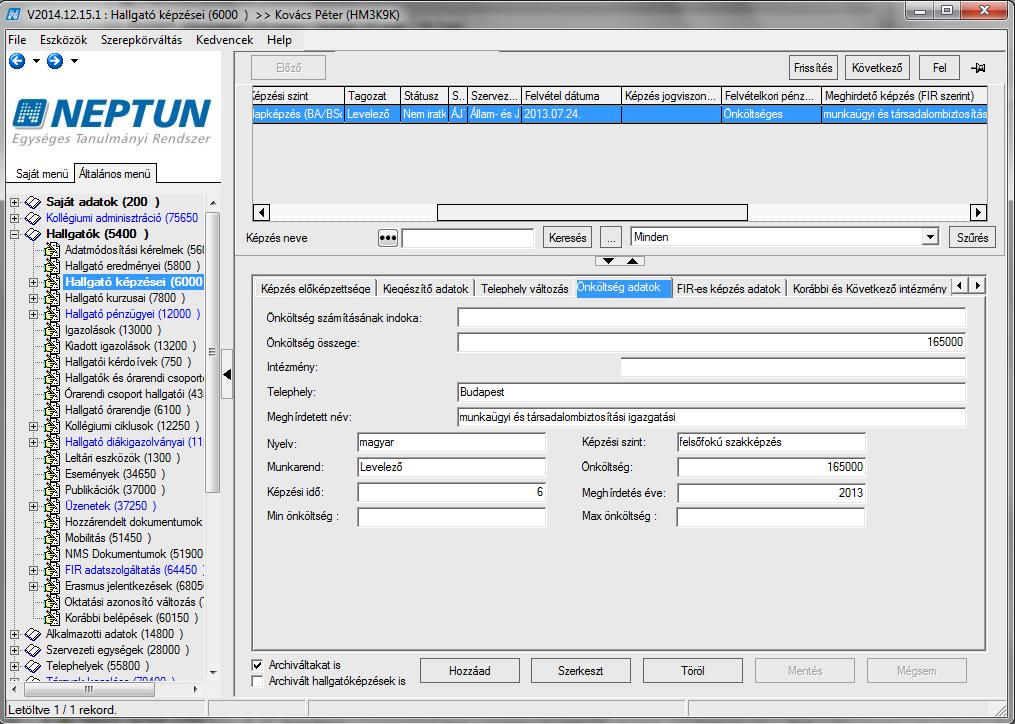This screenshot has width=1015, height=724.
Task: Click the back navigation arrow icon
Action: [x=17, y=61]
